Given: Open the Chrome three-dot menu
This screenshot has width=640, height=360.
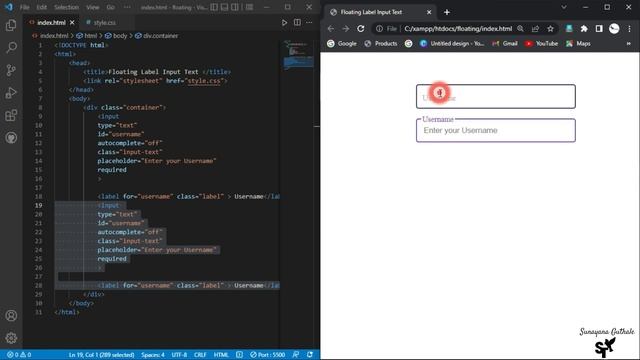Looking at the screenshot, I should (x=629, y=29).
